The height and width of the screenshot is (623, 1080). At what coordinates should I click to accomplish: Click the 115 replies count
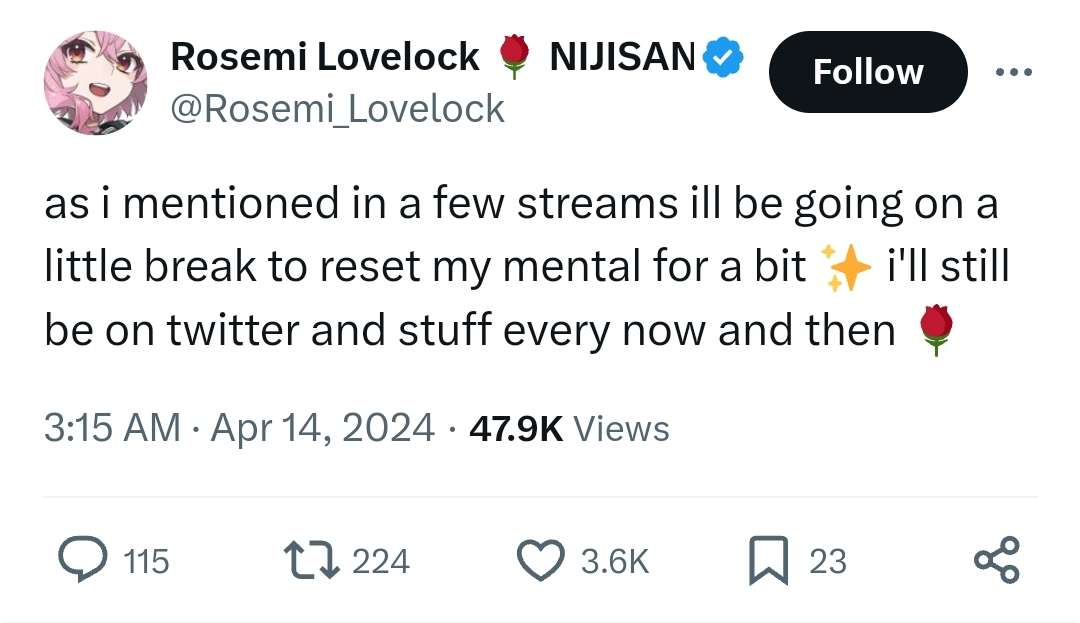(146, 561)
